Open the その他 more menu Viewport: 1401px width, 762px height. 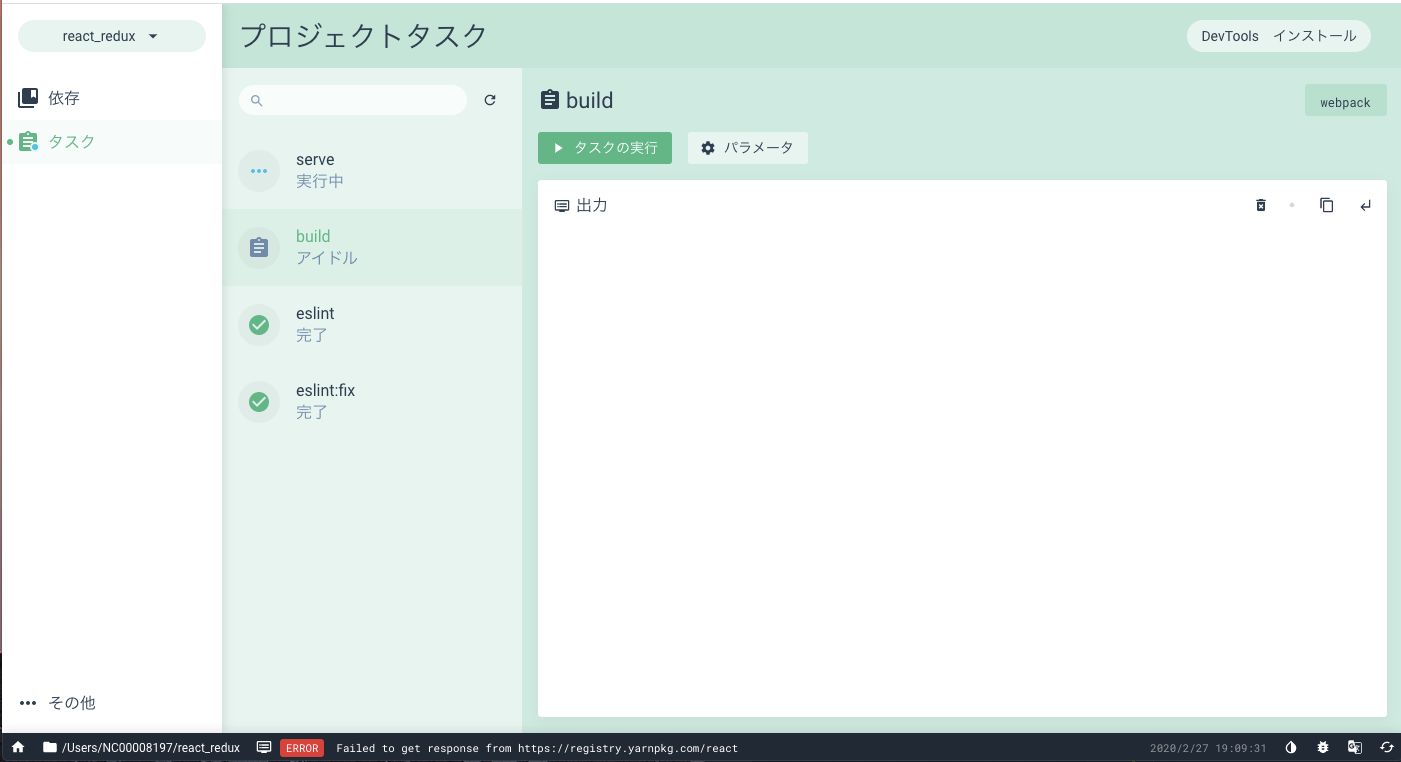click(111, 703)
